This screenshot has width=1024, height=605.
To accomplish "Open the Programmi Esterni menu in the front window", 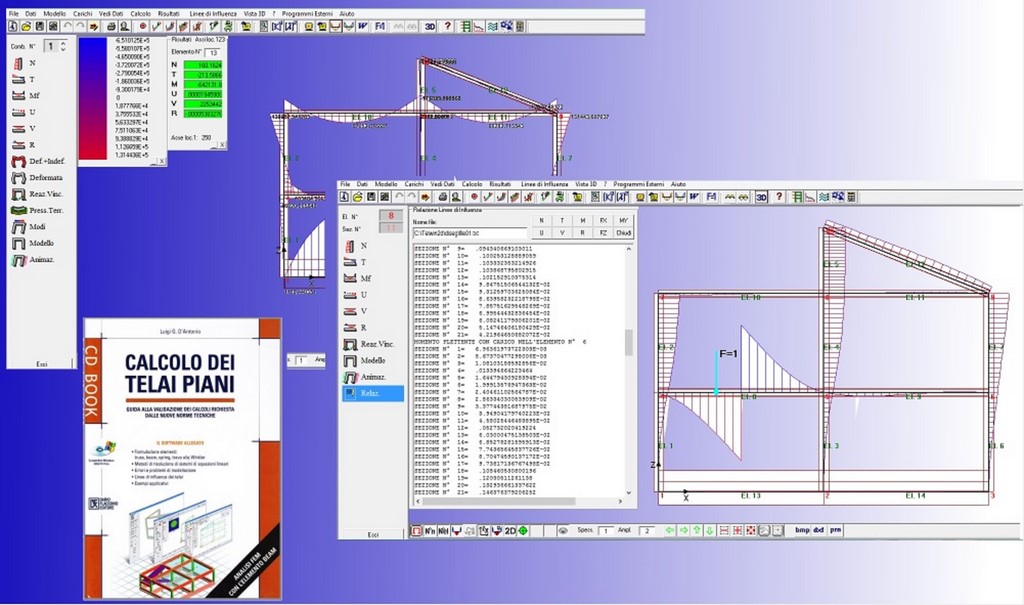I will pyautogui.click(x=638, y=184).
